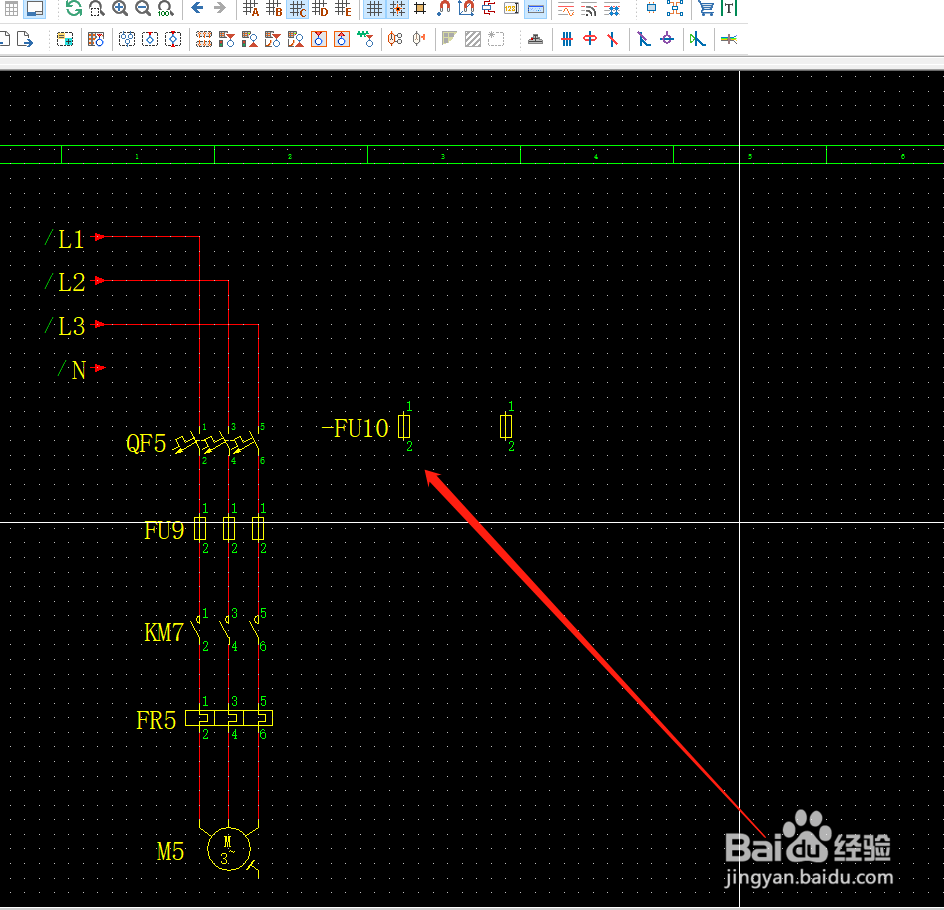Click the red ellipse cross icon
Screen dimensions: 944x910
pyautogui.click(x=590, y=40)
